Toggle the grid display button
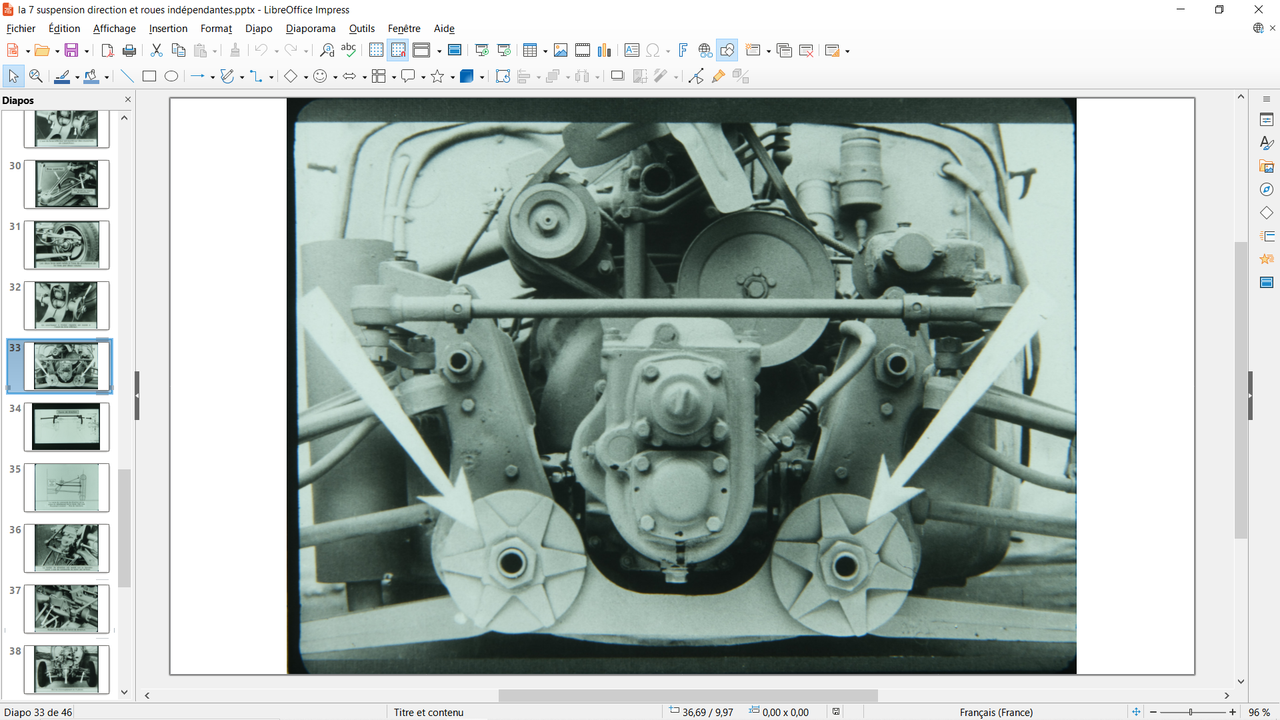The width and height of the screenshot is (1280, 720). pyautogui.click(x=376, y=51)
